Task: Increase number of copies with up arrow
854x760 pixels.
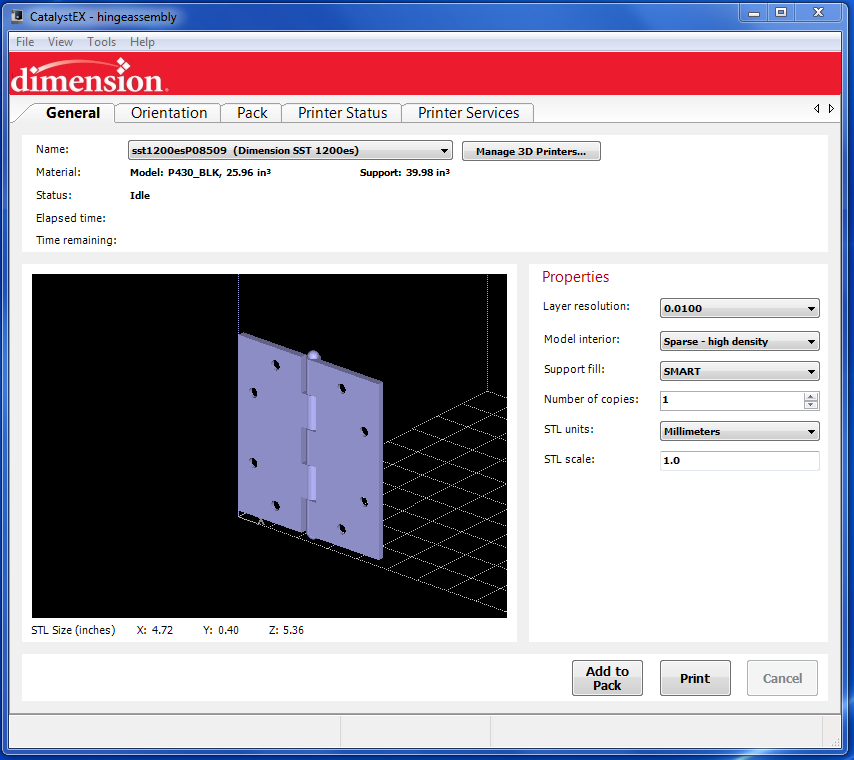Action: [810, 397]
